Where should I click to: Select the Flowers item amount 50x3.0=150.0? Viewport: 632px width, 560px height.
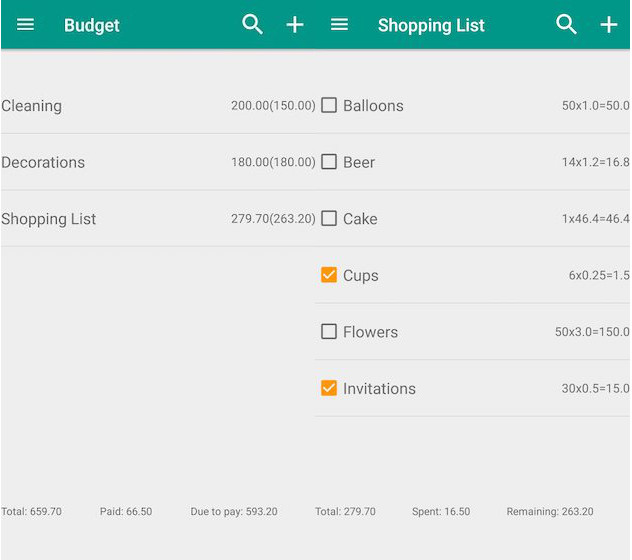(x=592, y=332)
